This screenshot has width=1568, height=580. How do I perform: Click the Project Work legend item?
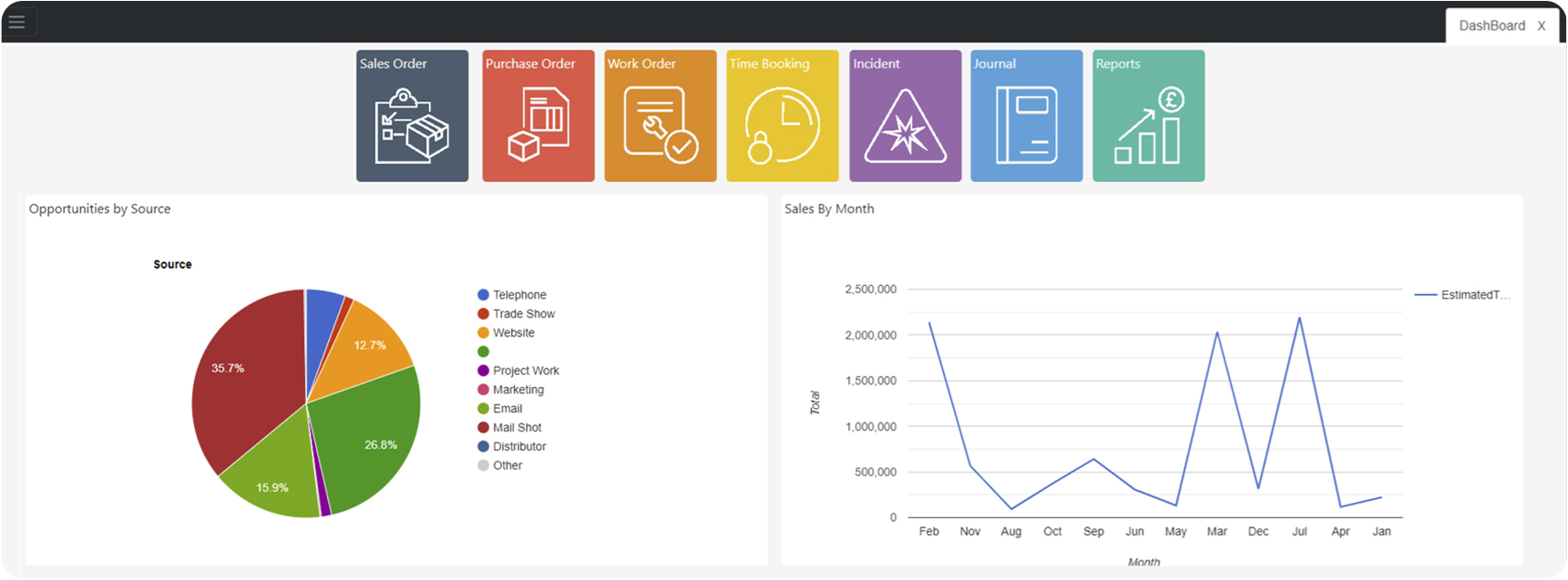pos(525,371)
